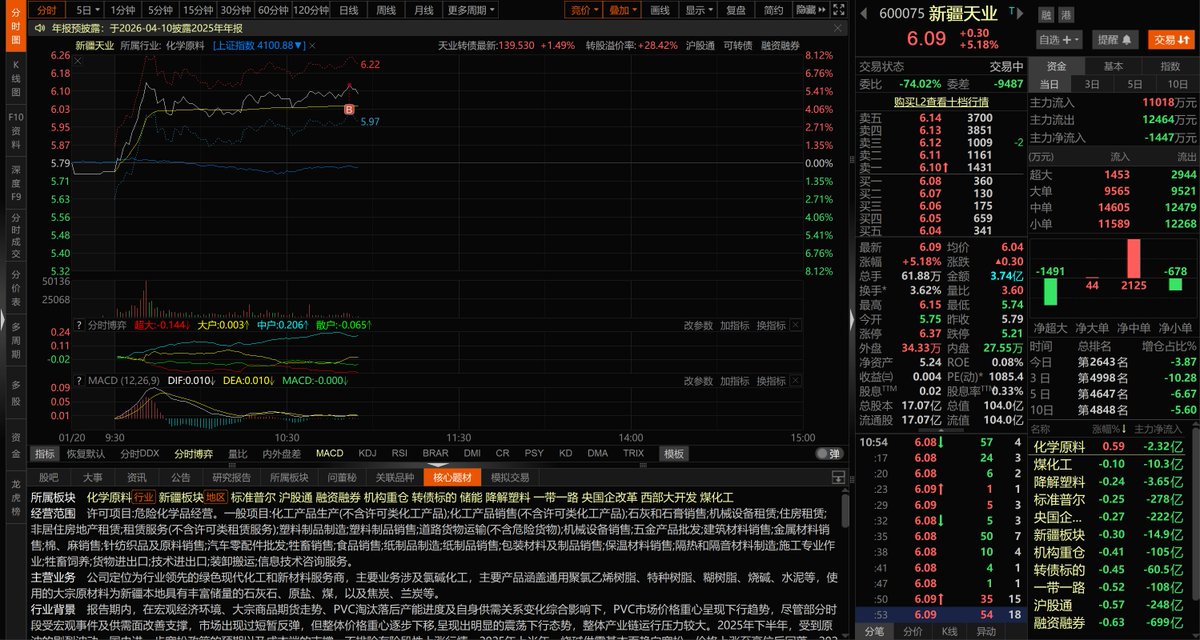Open 换指标 for the MACD indicator
The height and width of the screenshot is (640, 1200).
click(771, 381)
